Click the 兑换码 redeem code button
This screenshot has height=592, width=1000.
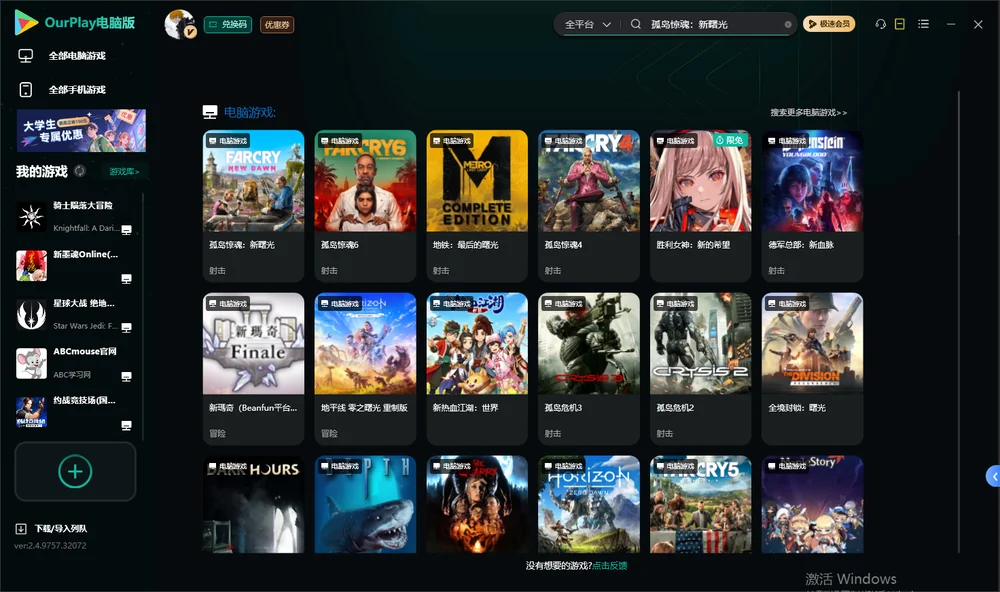pyautogui.click(x=228, y=25)
